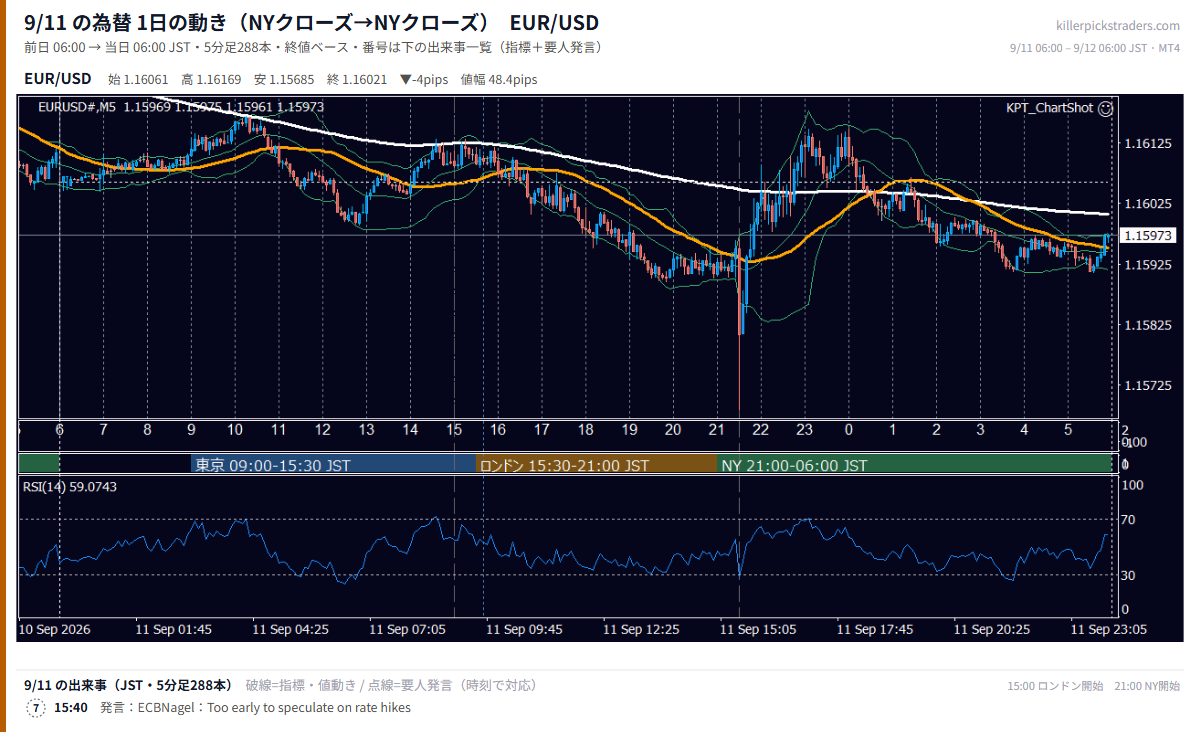The image size is (1200, 732).
Task: Click the '11 Sep 09:45' time label
Action: pyautogui.click(x=524, y=630)
